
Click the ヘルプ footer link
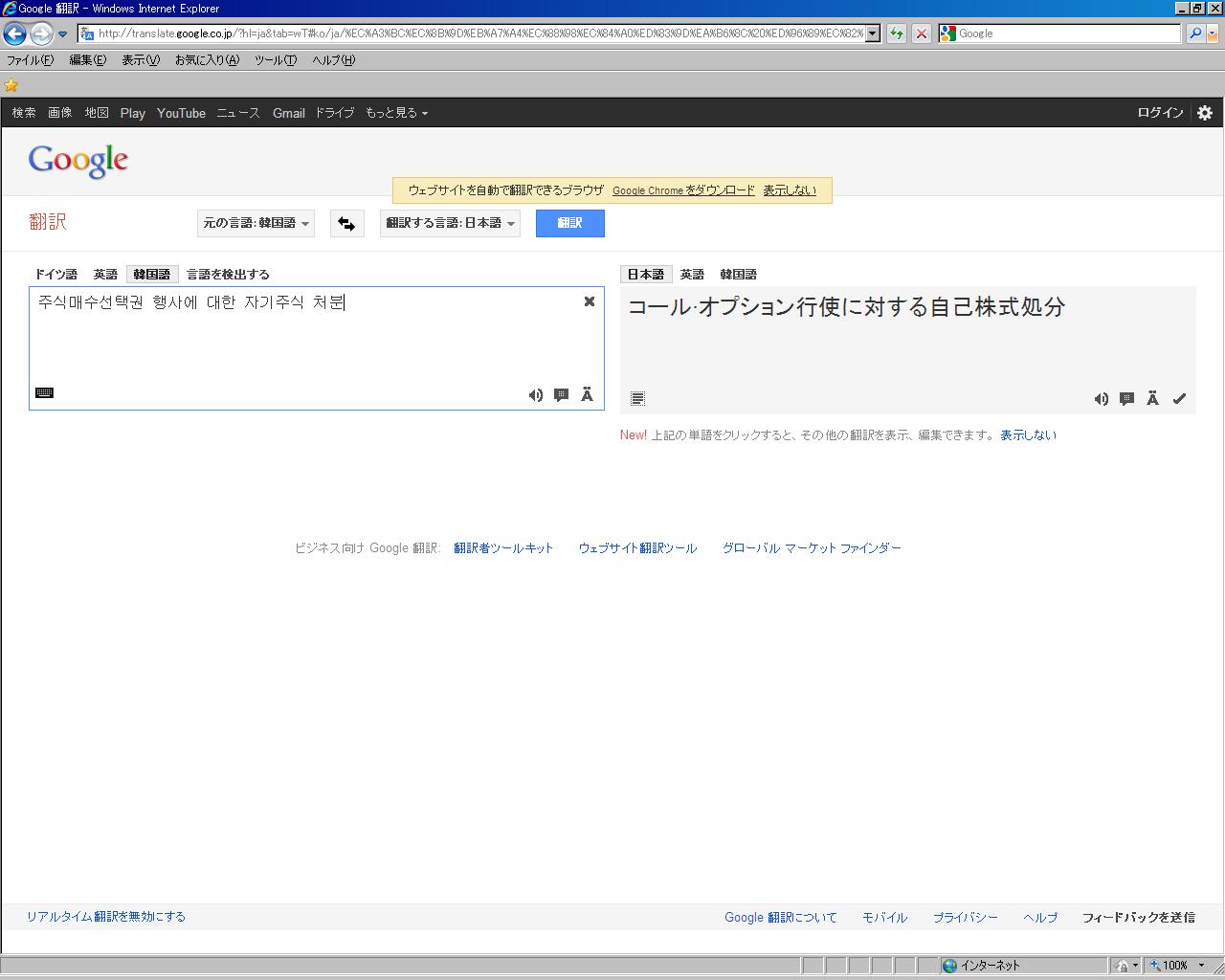tap(1040, 918)
